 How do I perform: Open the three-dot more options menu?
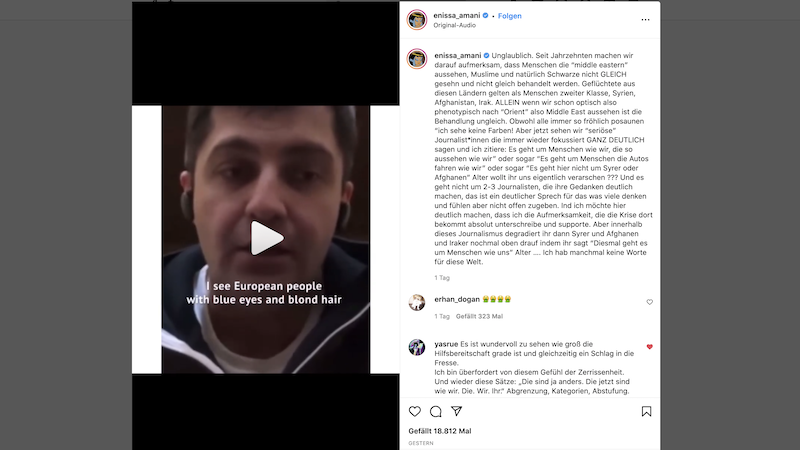645,20
